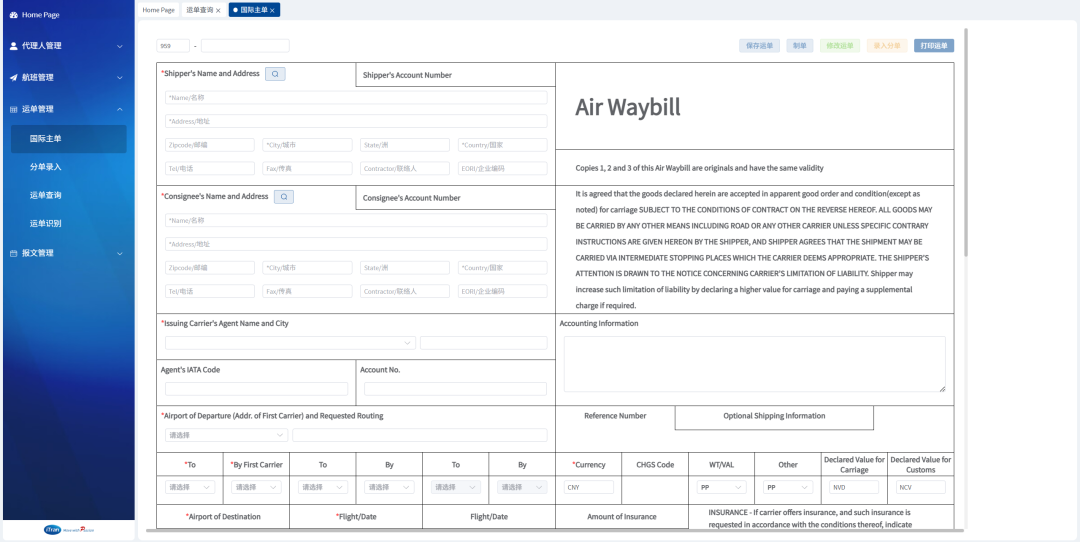1080x542 pixels.
Task: Click the Home Page dashboard icon in sidebar
Action: pyautogui.click(x=13, y=15)
